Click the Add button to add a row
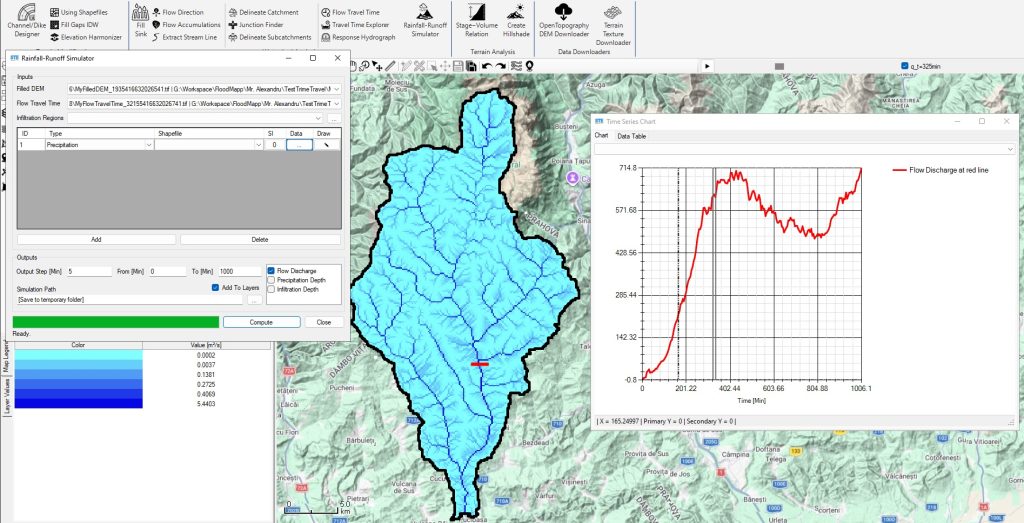The height and width of the screenshot is (523, 1024). tap(97, 240)
